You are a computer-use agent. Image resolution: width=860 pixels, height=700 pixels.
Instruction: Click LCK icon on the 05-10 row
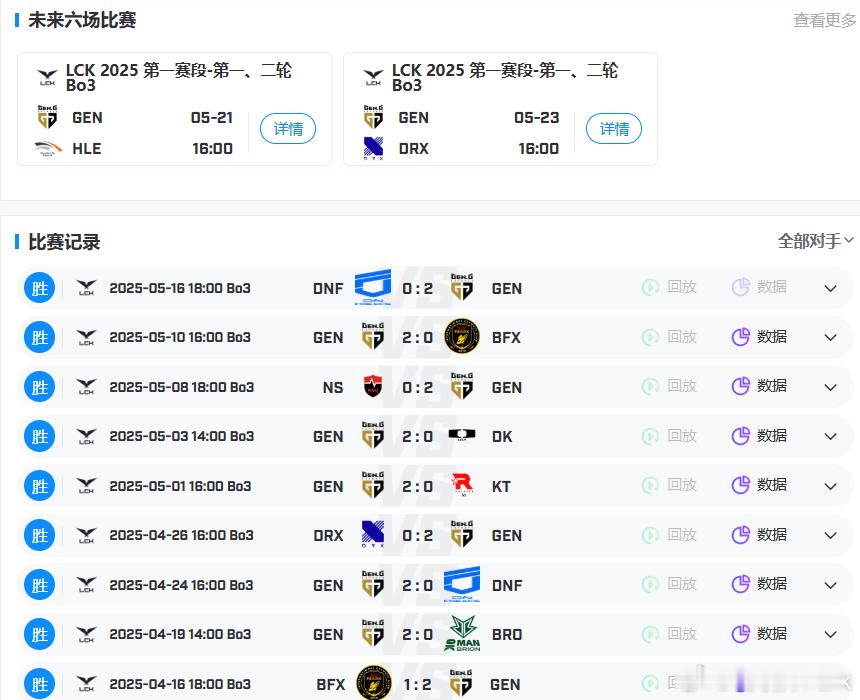(86, 337)
